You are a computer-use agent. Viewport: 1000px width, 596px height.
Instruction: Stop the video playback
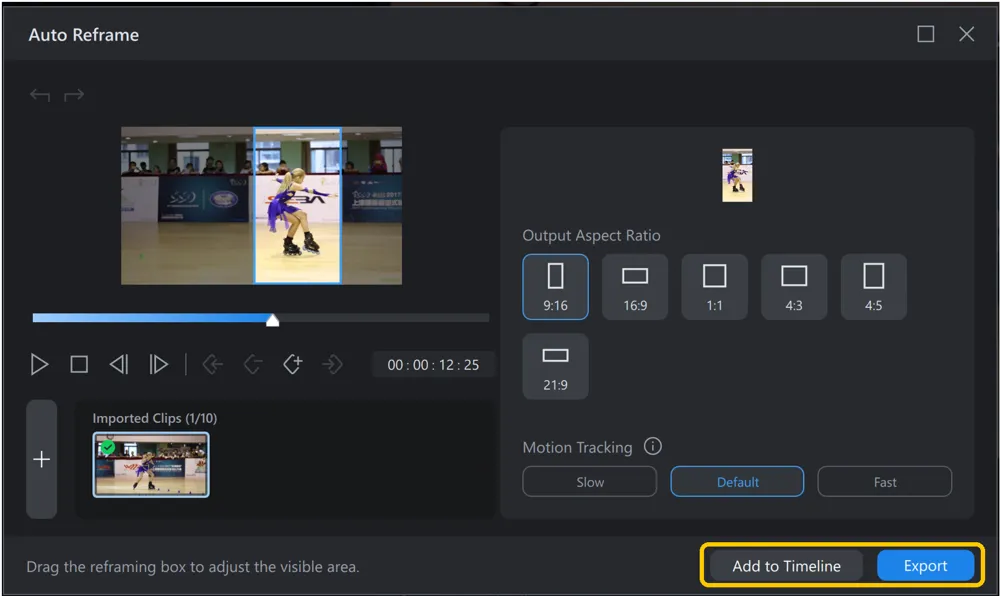[79, 365]
